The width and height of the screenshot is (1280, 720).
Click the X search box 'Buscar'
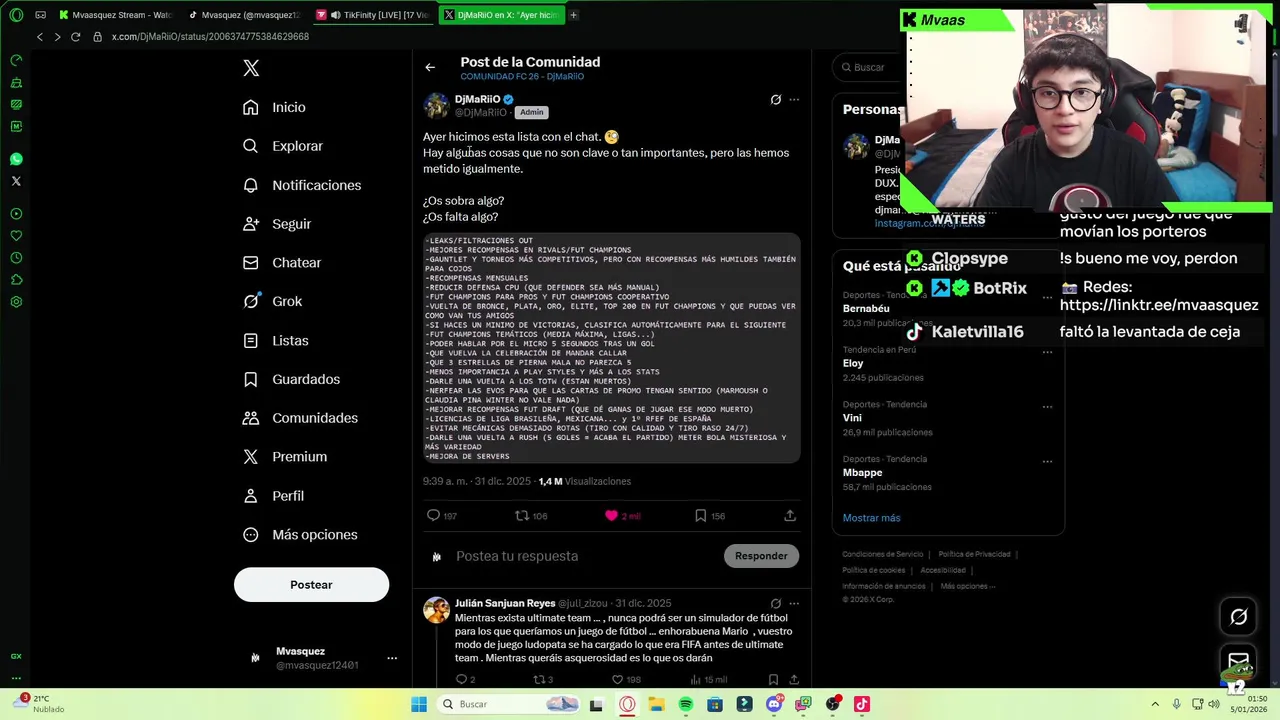pos(868,67)
